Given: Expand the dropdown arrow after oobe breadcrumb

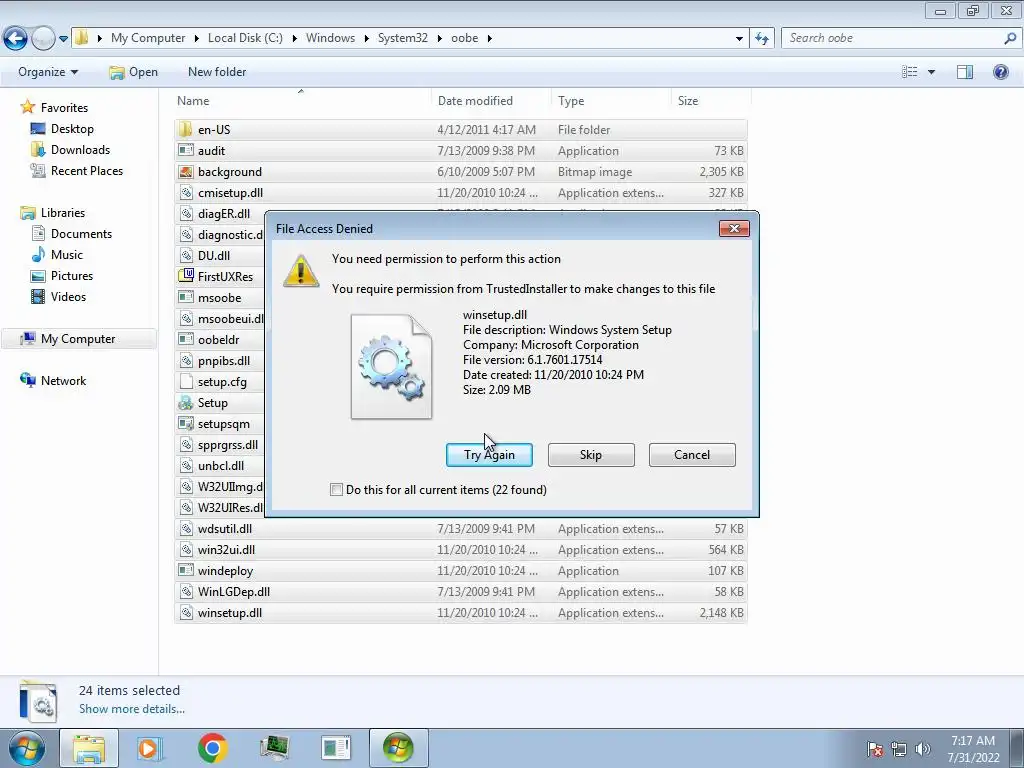Looking at the screenshot, I should click(490, 39).
